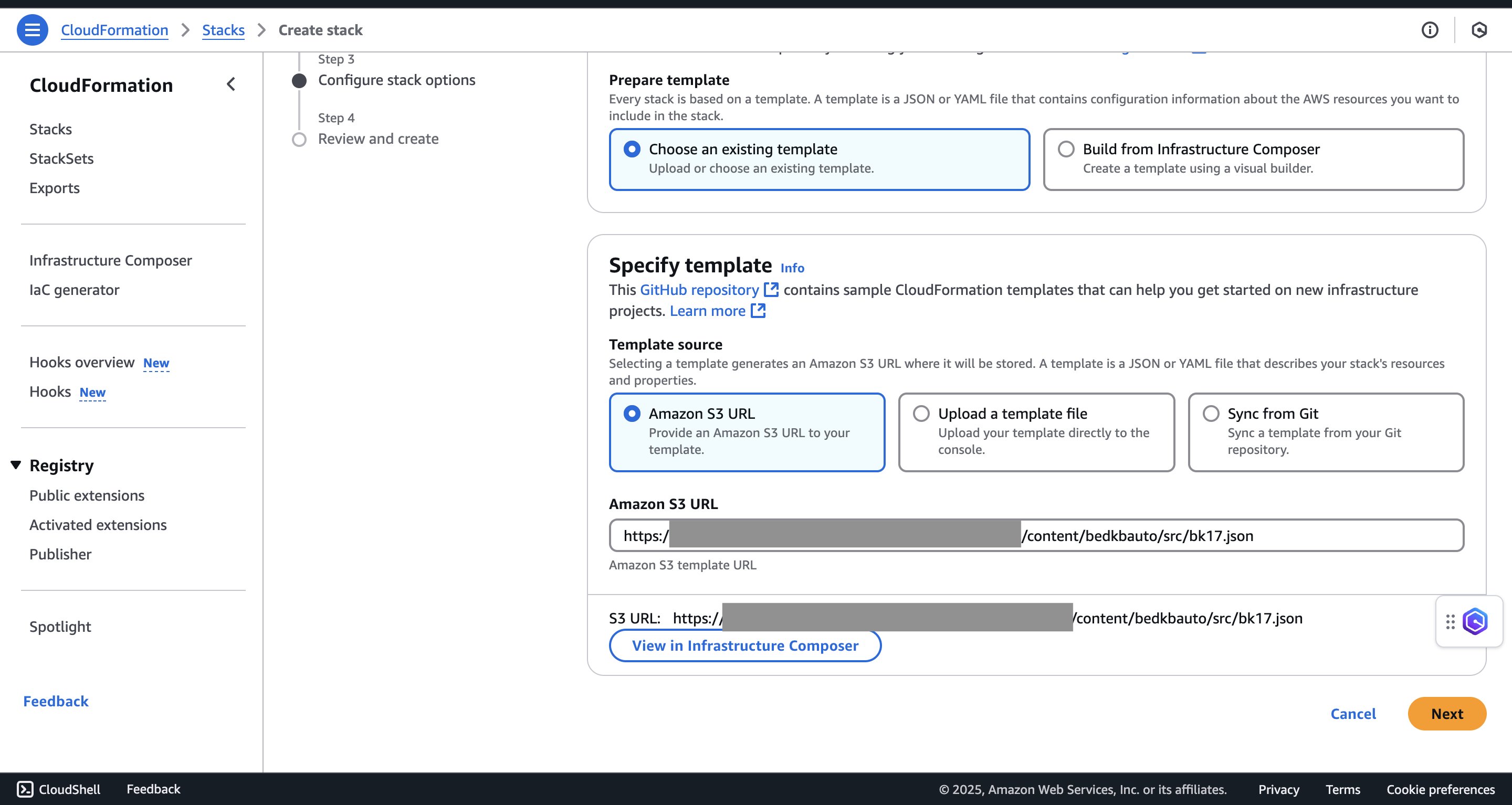Open Stacks in the sidebar
The image size is (1512, 805).
(50, 129)
